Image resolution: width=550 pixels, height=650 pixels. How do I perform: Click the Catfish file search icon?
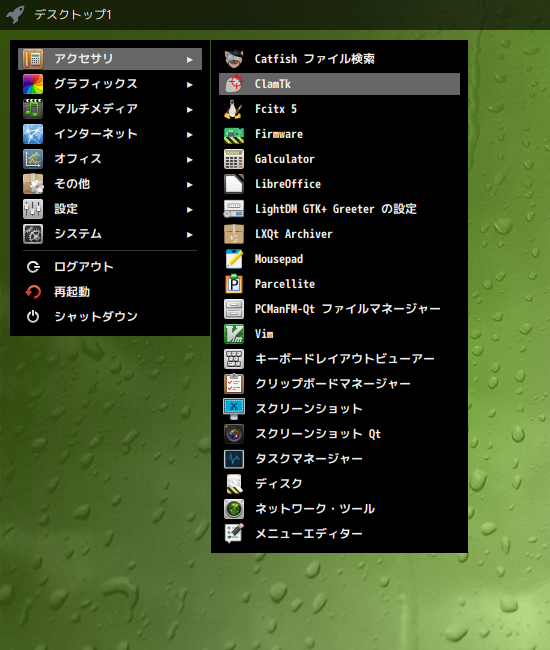(234, 59)
